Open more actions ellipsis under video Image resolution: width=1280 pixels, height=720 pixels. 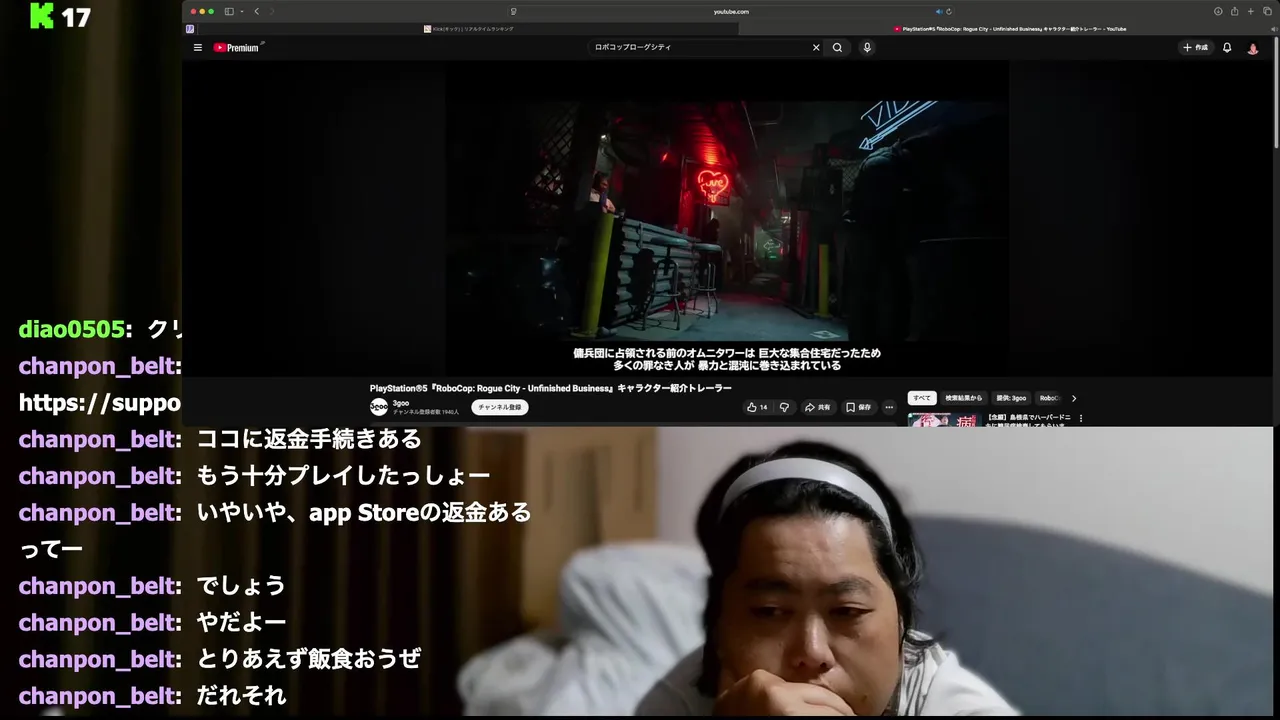pos(889,407)
